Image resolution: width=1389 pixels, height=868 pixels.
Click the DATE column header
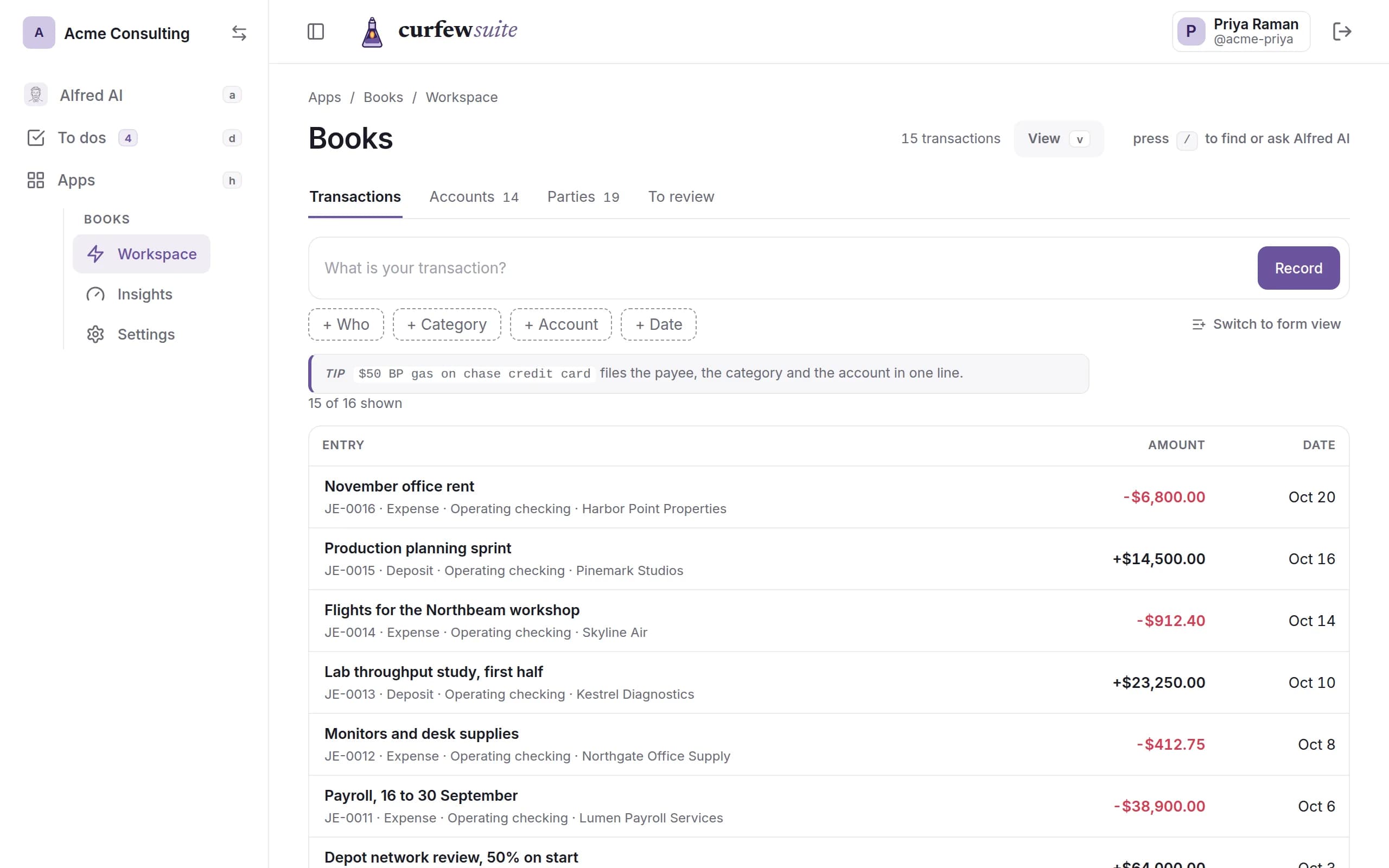pyautogui.click(x=1318, y=445)
